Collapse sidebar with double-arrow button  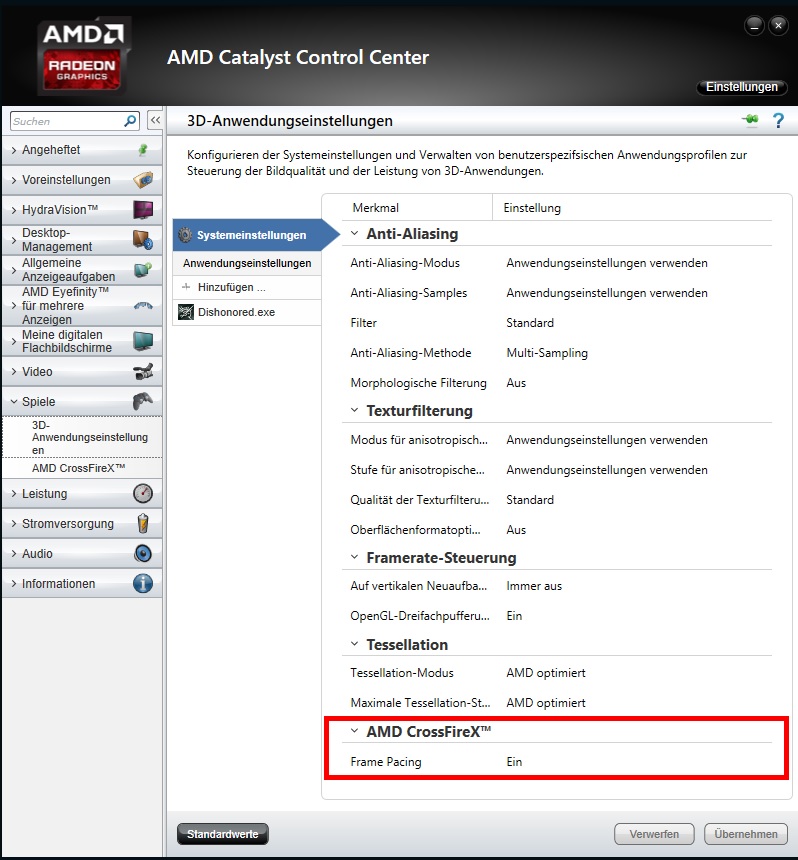click(155, 121)
